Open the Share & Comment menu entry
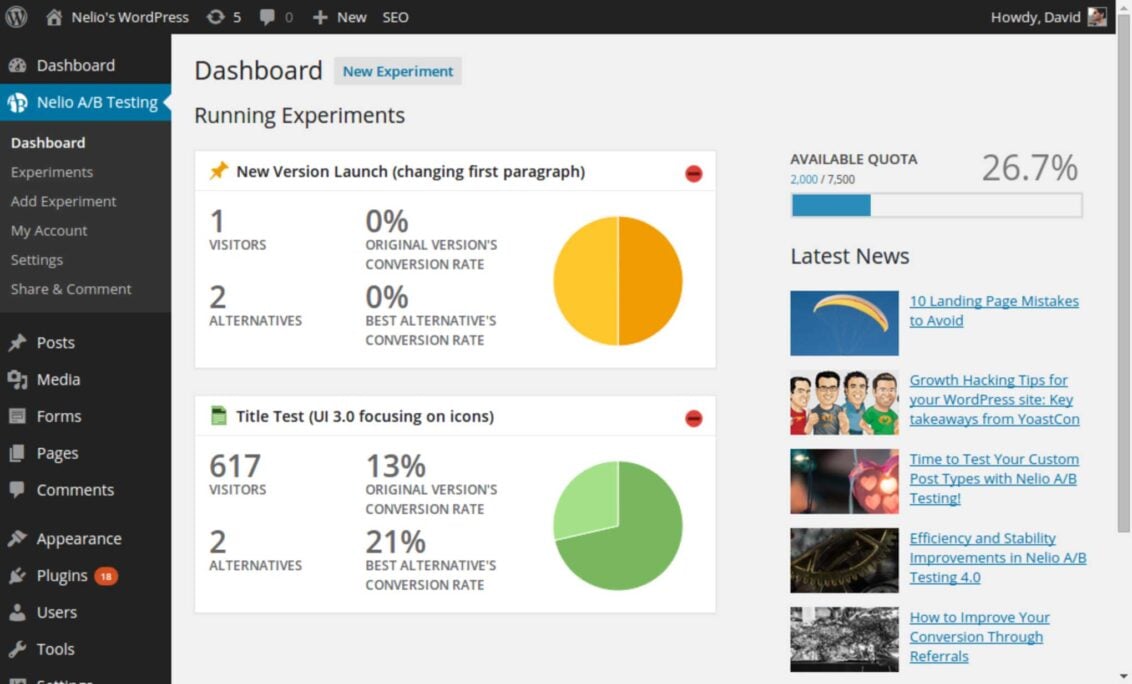 point(71,289)
